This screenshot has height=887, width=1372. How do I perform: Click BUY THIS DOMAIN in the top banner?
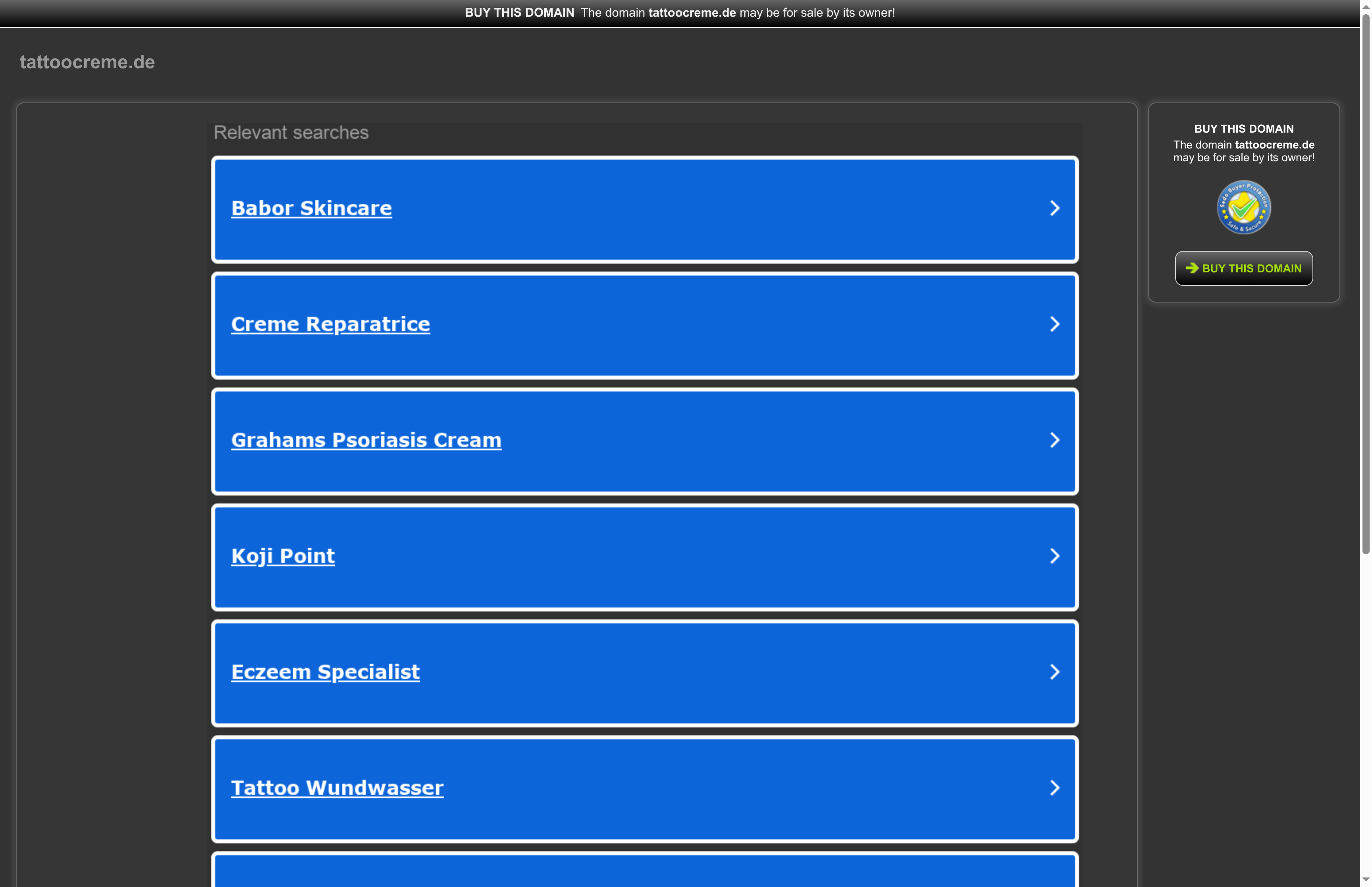coord(519,12)
